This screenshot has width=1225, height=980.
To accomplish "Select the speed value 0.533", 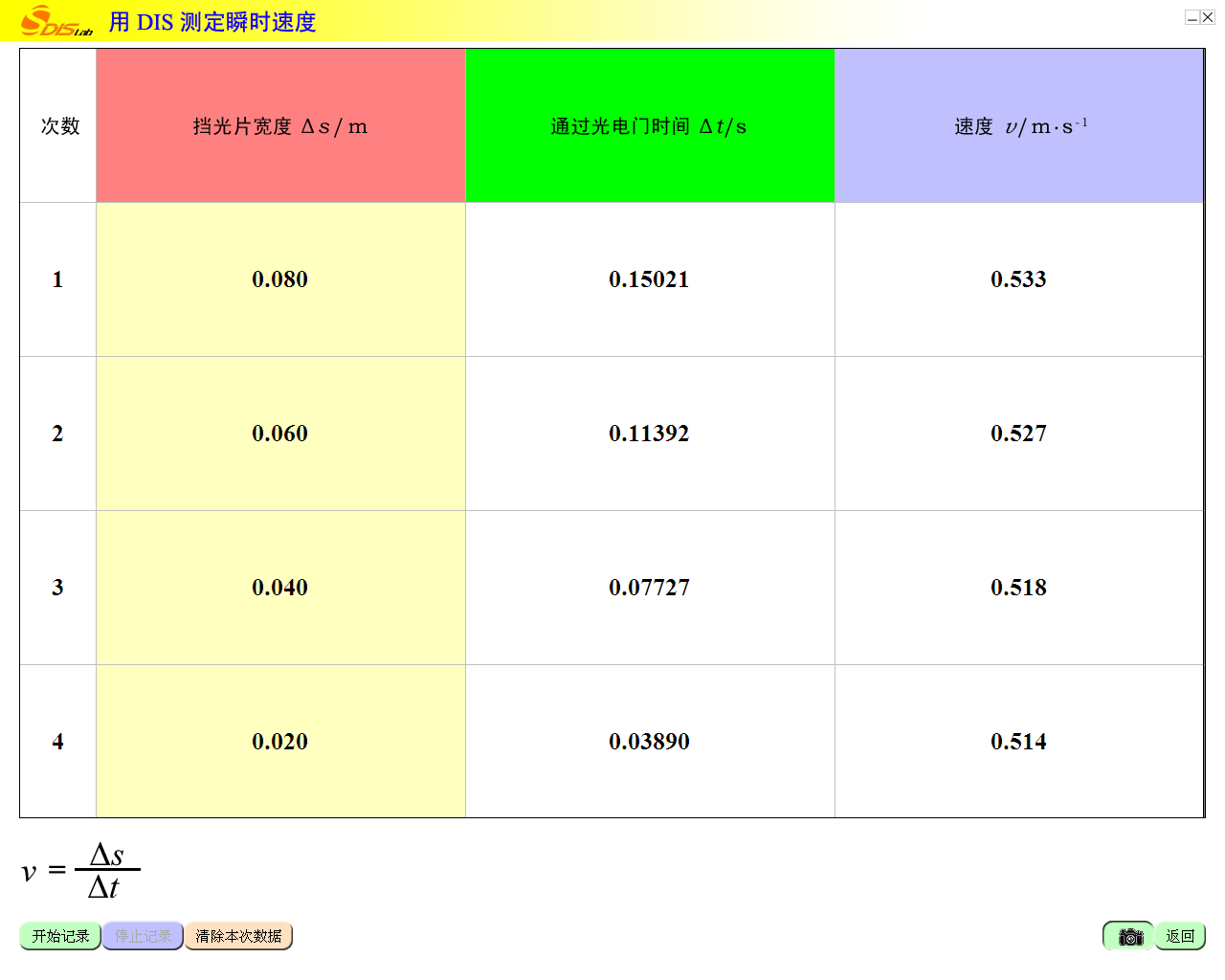I will point(1018,279).
